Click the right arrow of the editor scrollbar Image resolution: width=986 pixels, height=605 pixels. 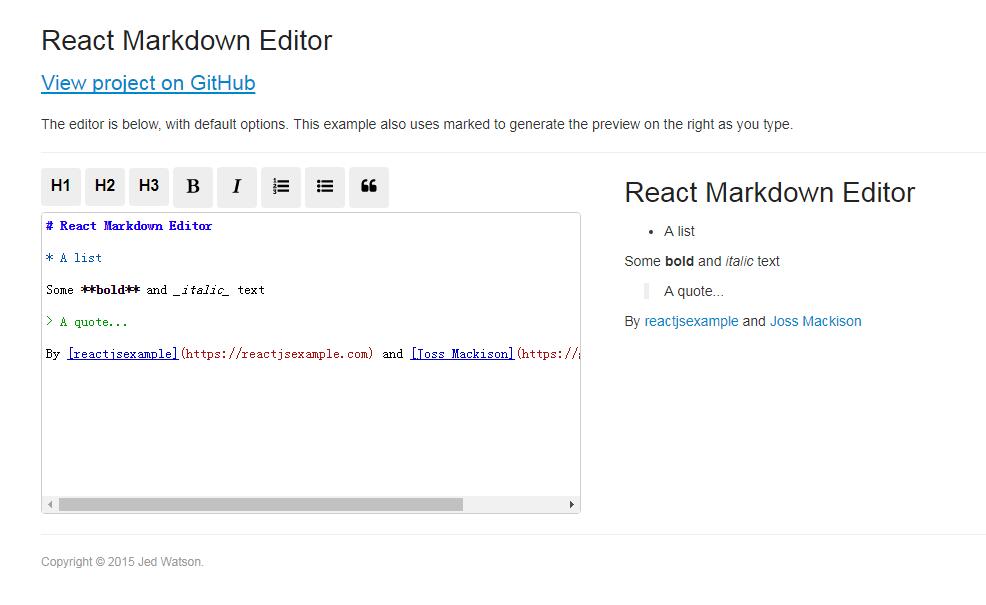pos(572,505)
